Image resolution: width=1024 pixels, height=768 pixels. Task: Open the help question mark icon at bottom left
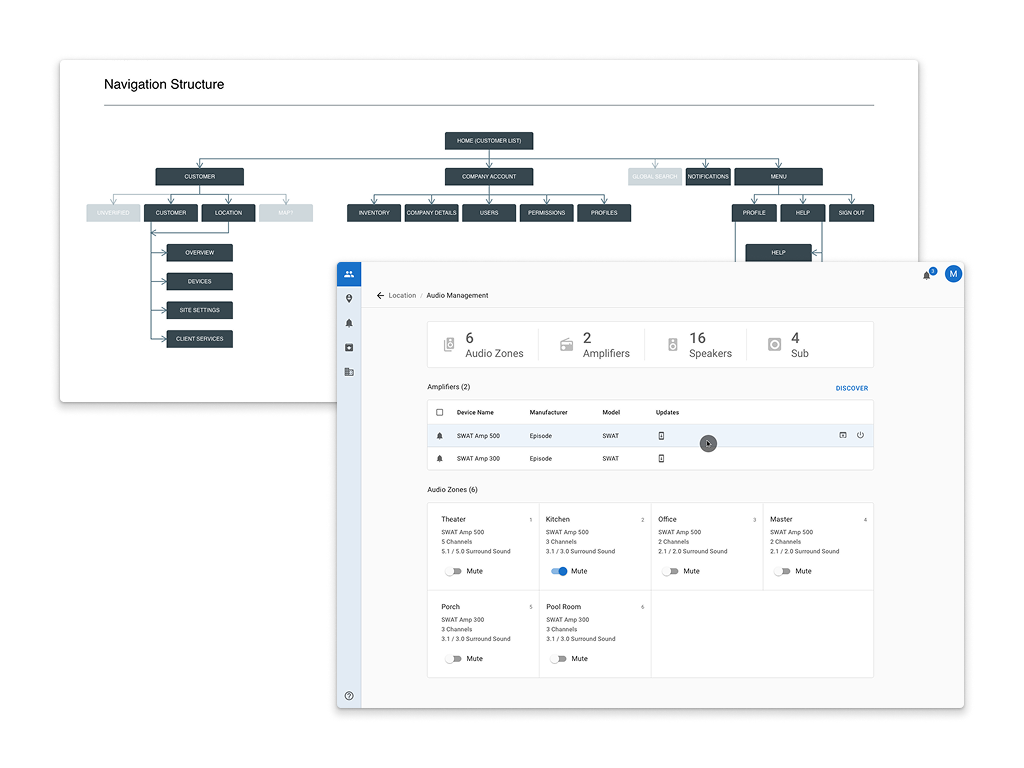[349, 695]
